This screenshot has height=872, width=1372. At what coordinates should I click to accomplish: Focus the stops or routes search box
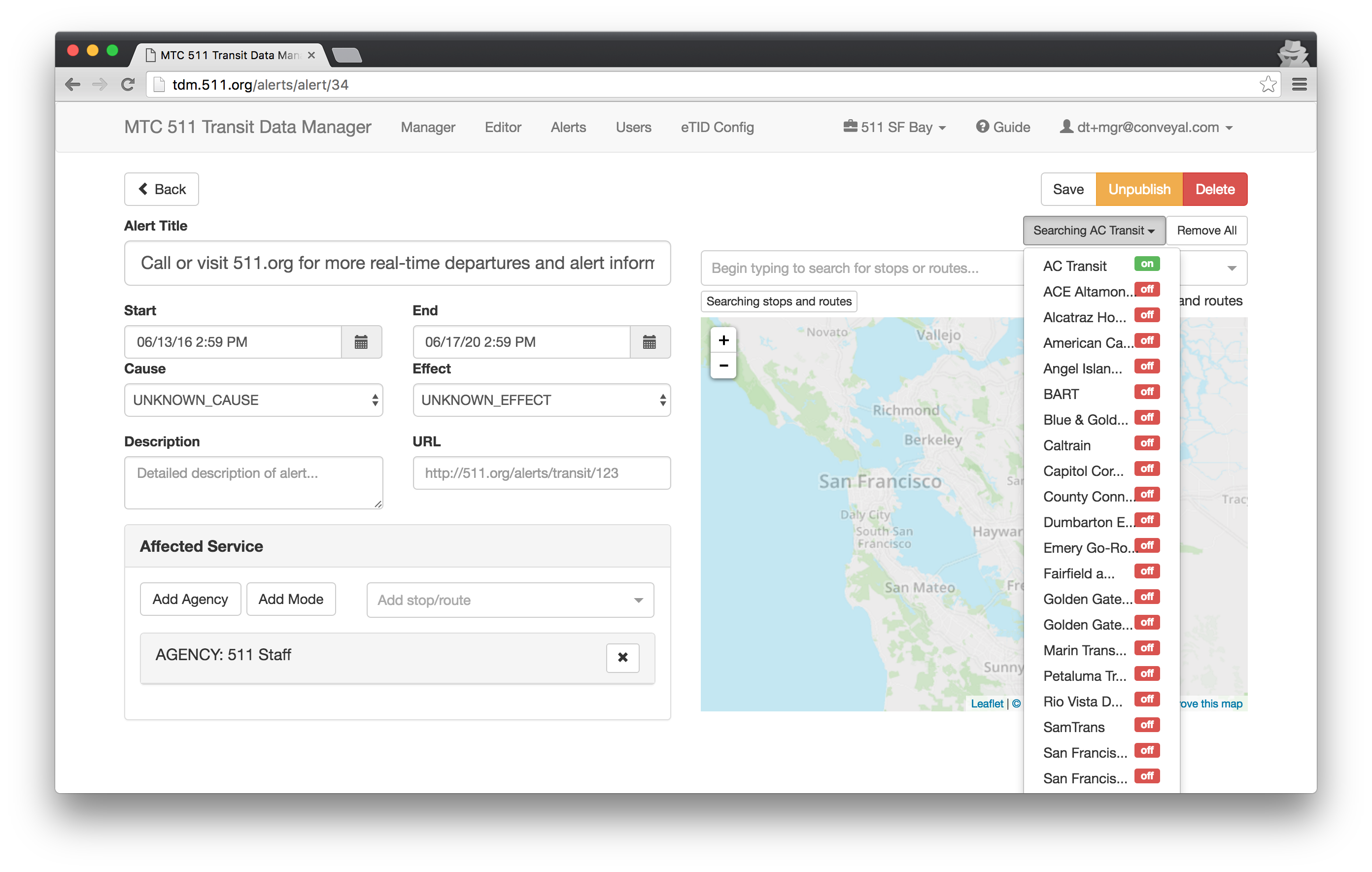(862, 268)
